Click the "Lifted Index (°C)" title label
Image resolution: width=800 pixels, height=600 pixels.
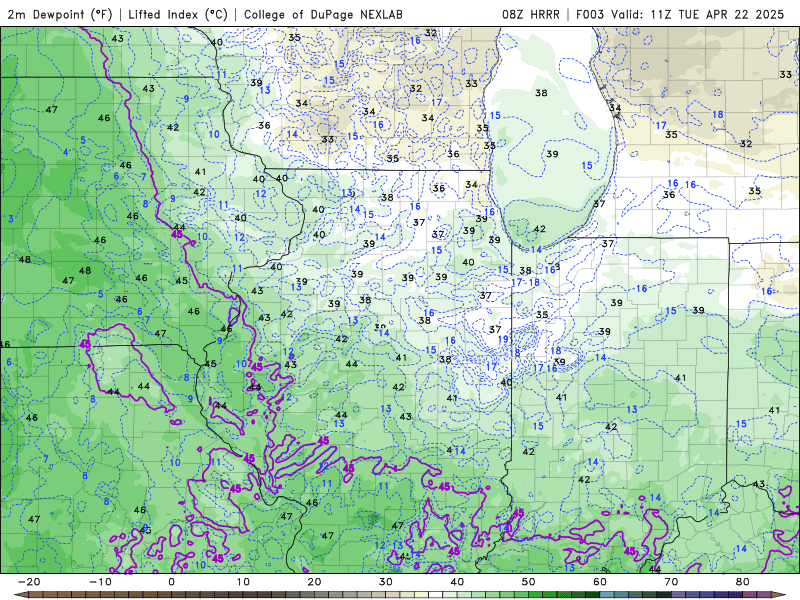pos(178,14)
